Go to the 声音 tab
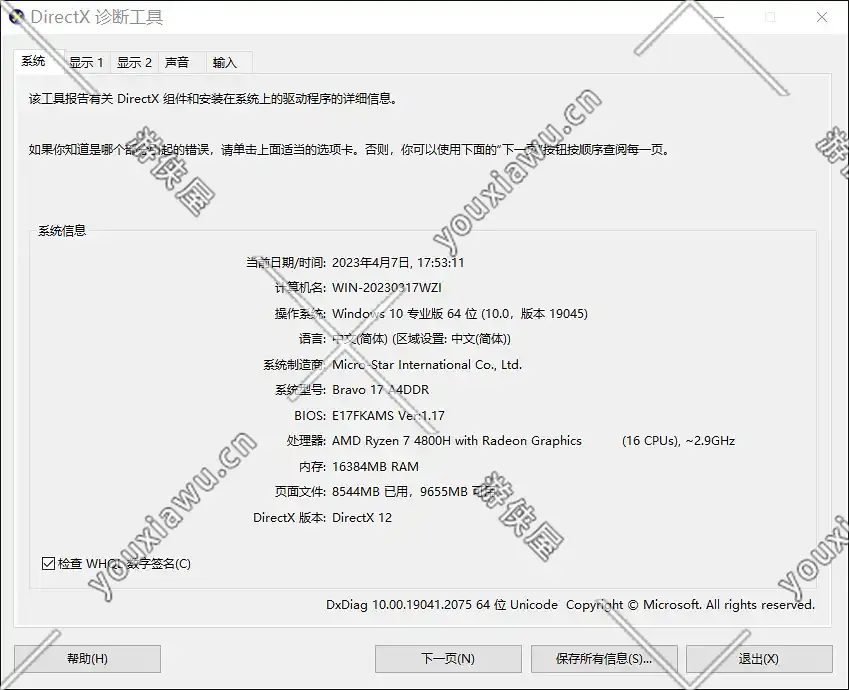This screenshot has height=690, width=849. pyautogui.click(x=177, y=62)
